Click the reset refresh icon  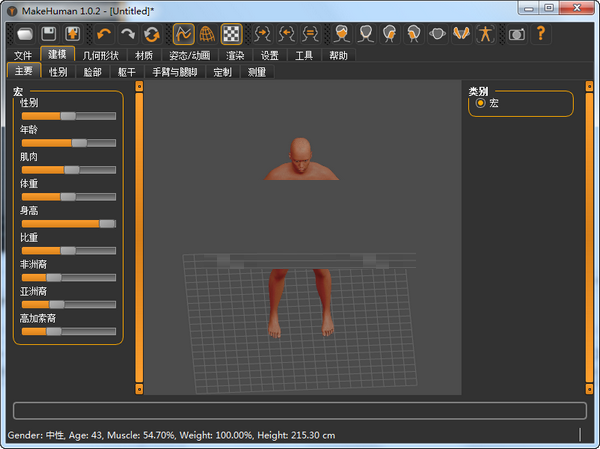tap(151, 34)
